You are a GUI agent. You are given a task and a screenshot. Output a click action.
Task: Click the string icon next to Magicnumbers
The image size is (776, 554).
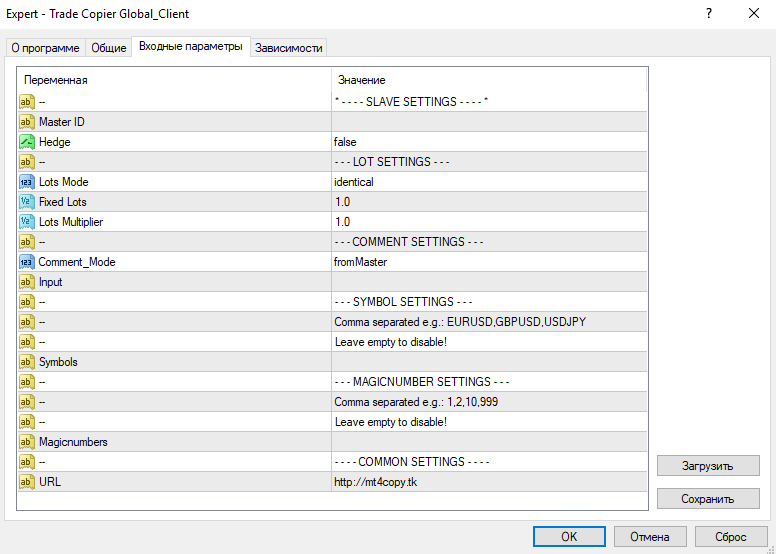pos(27,442)
